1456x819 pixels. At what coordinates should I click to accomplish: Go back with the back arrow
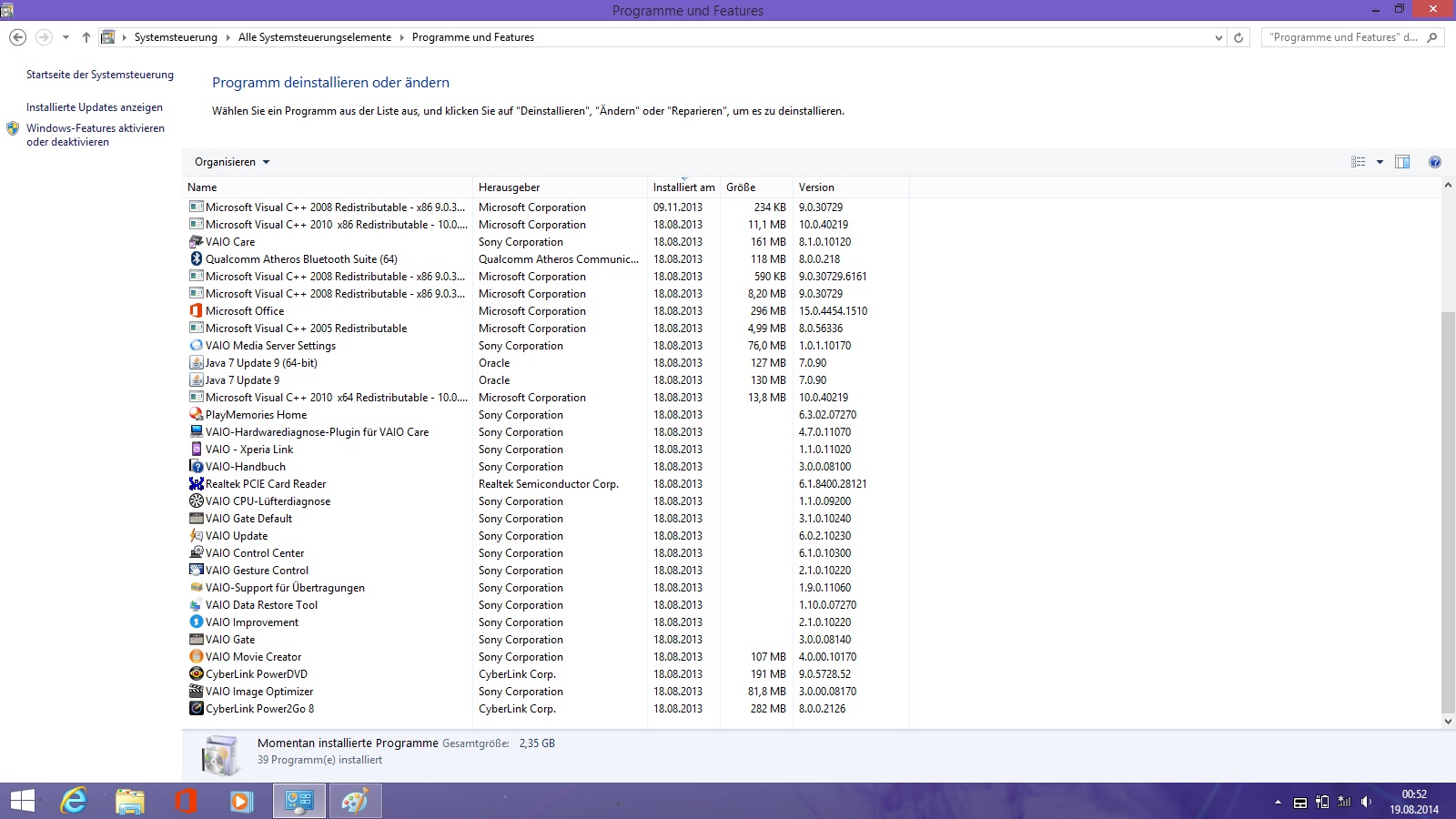click(x=17, y=37)
